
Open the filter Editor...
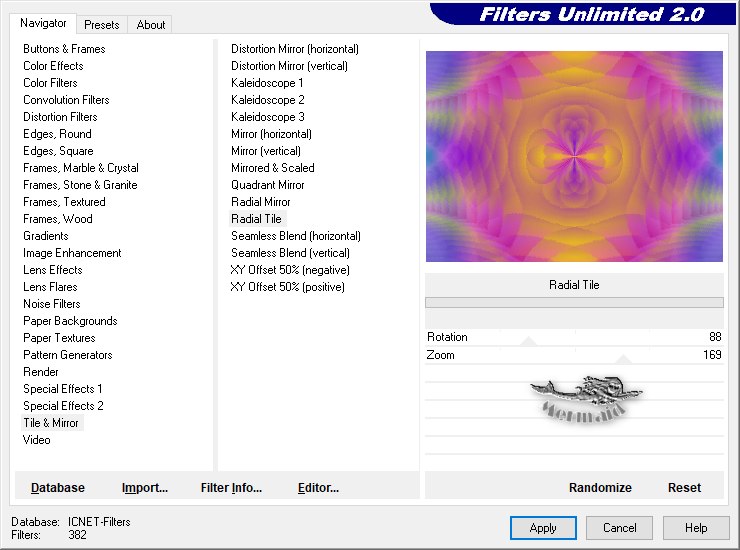click(318, 488)
